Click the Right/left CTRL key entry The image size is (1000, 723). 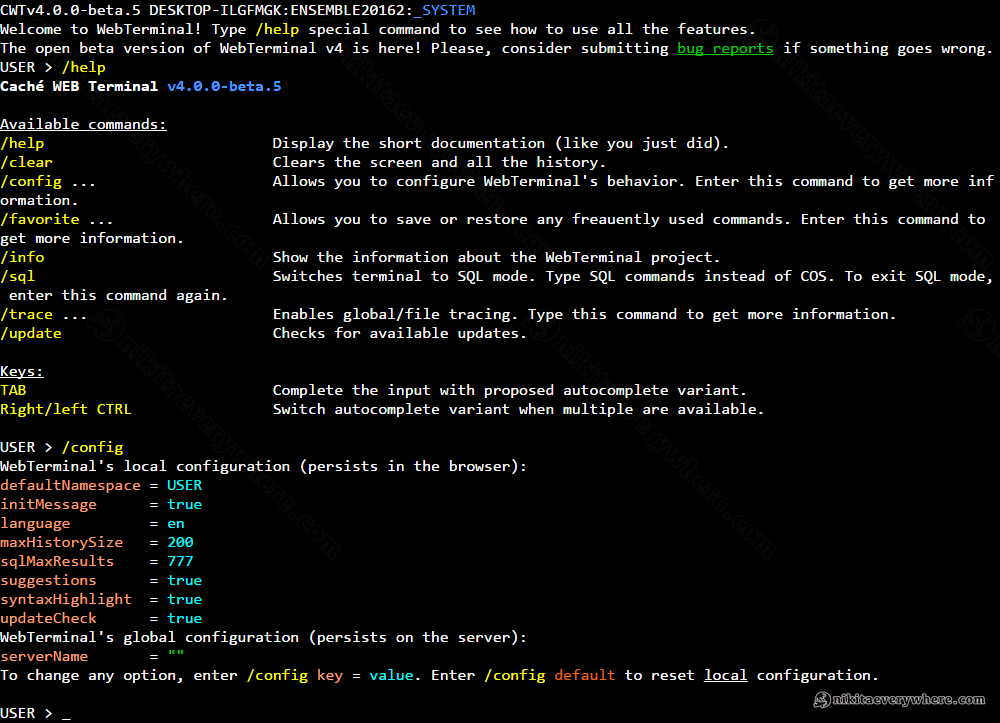pyautogui.click(x=66, y=409)
